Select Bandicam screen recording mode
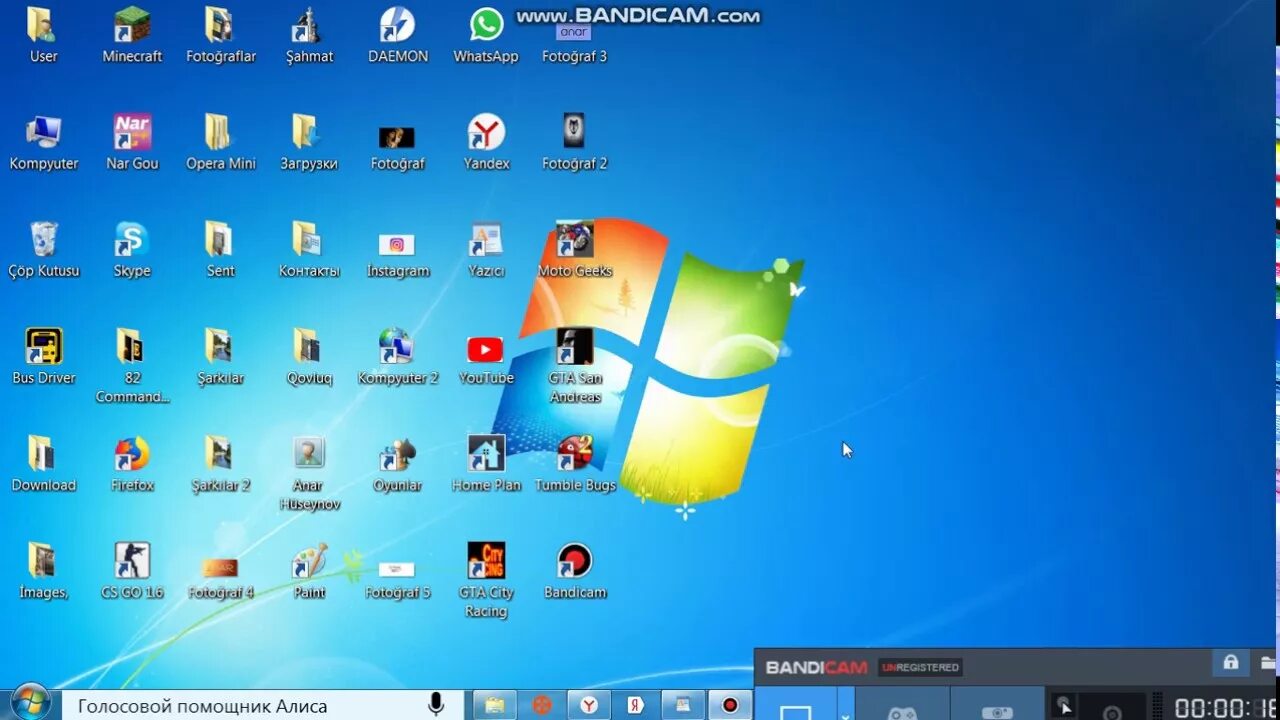 [x=796, y=704]
